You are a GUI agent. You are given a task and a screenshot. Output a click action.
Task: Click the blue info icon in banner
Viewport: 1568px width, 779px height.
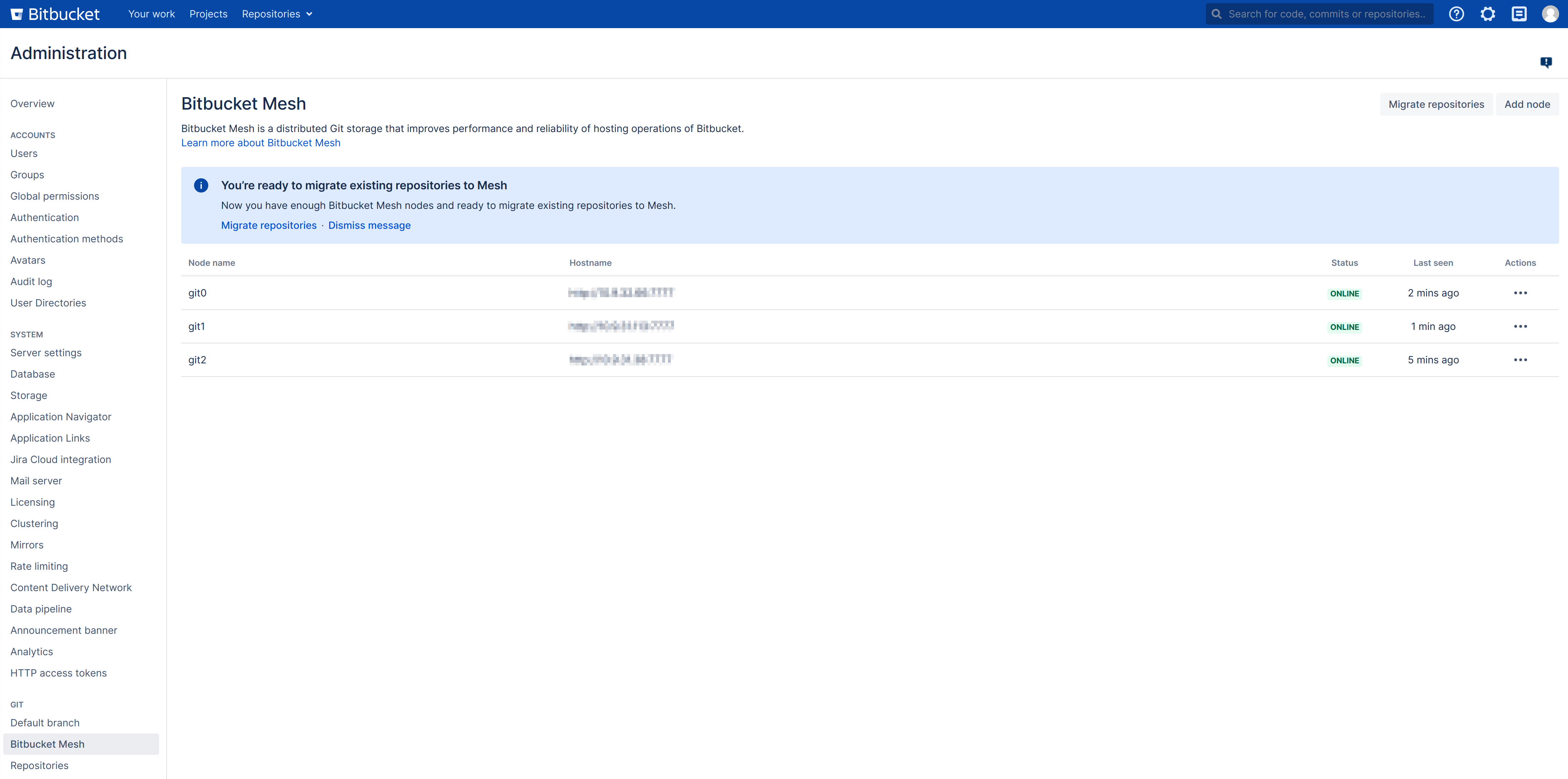(x=201, y=186)
